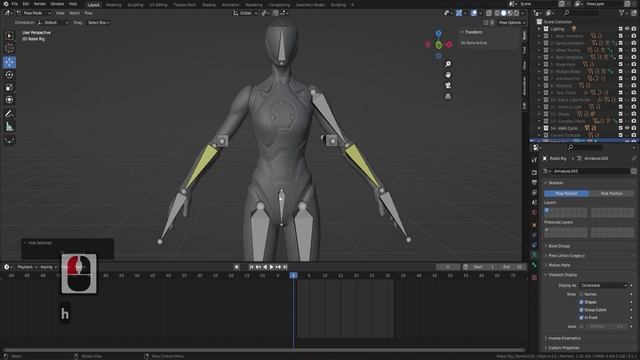Uncheck the Lighting collection exclude checkbox

pos(620,29)
